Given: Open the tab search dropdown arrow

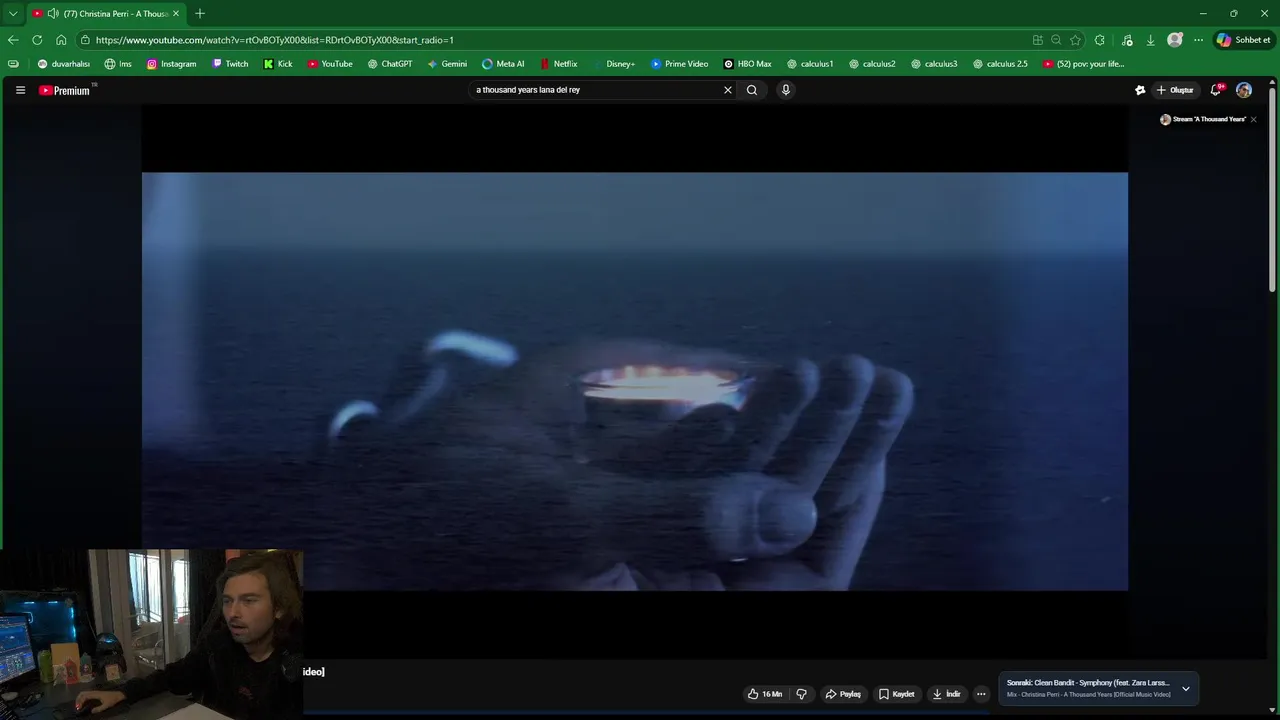Looking at the screenshot, I should (13, 14).
